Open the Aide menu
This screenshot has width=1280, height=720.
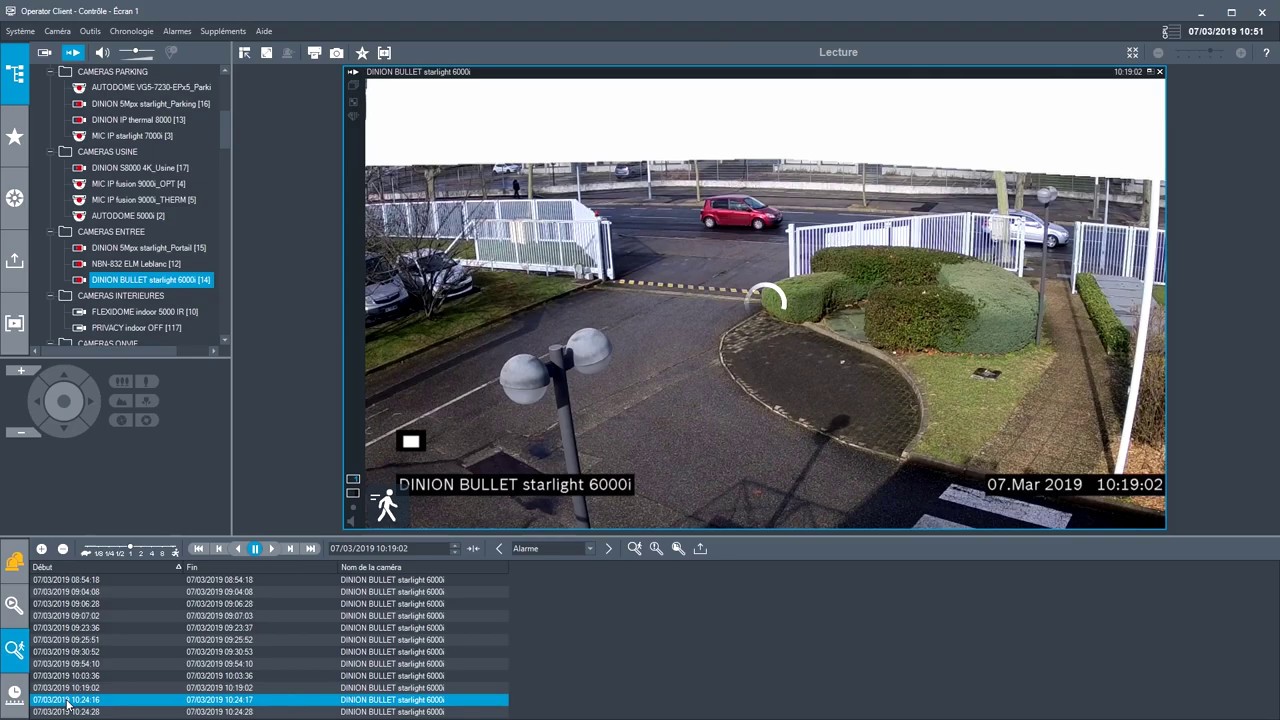click(264, 31)
